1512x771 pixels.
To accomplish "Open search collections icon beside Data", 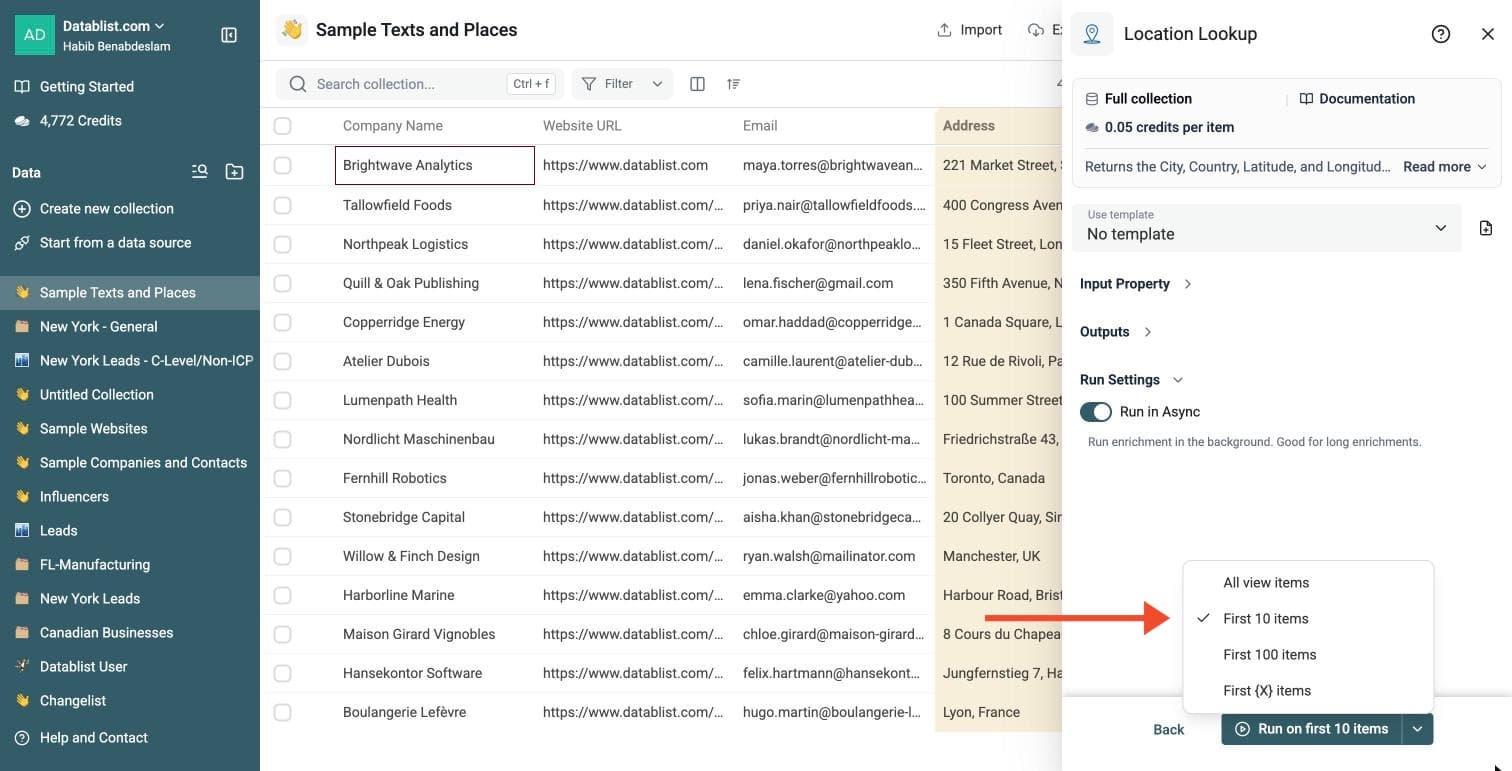I will (x=200, y=172).
